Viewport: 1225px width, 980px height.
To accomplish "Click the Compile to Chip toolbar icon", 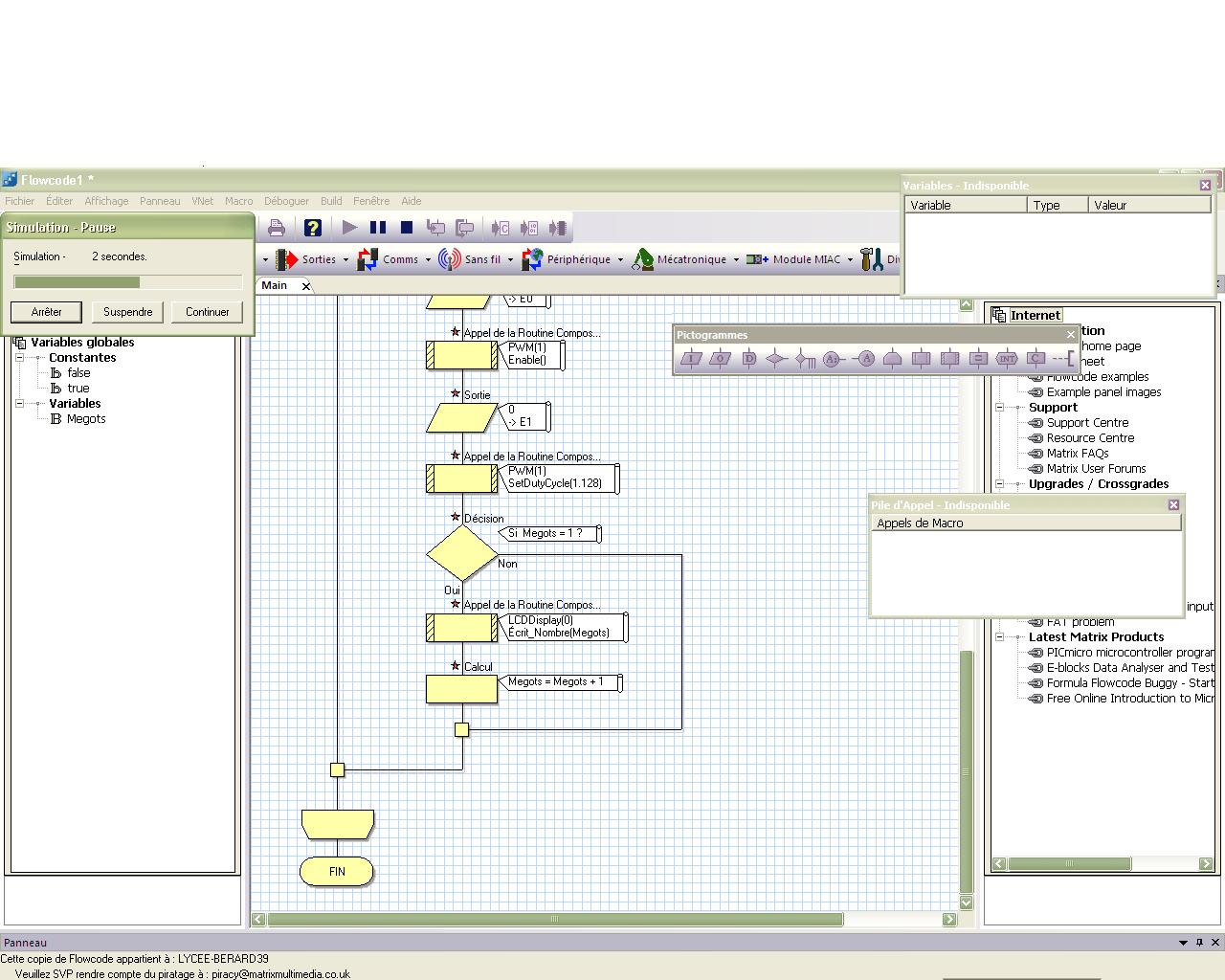I will [557, 228].
